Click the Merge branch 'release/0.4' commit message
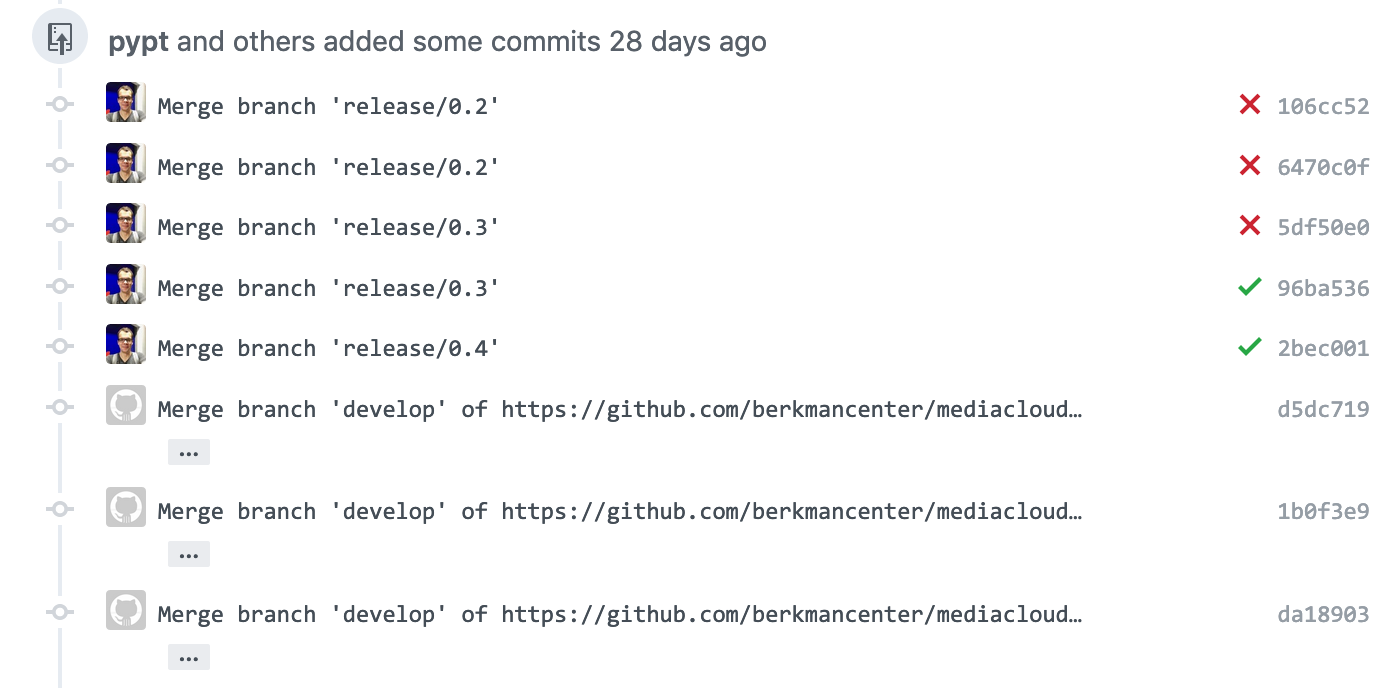 pyautogui.click(x=327, y=347)
